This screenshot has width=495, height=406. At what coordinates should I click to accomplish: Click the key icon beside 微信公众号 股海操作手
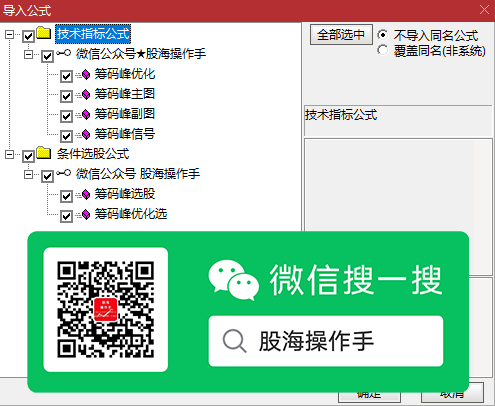point(64,173)
